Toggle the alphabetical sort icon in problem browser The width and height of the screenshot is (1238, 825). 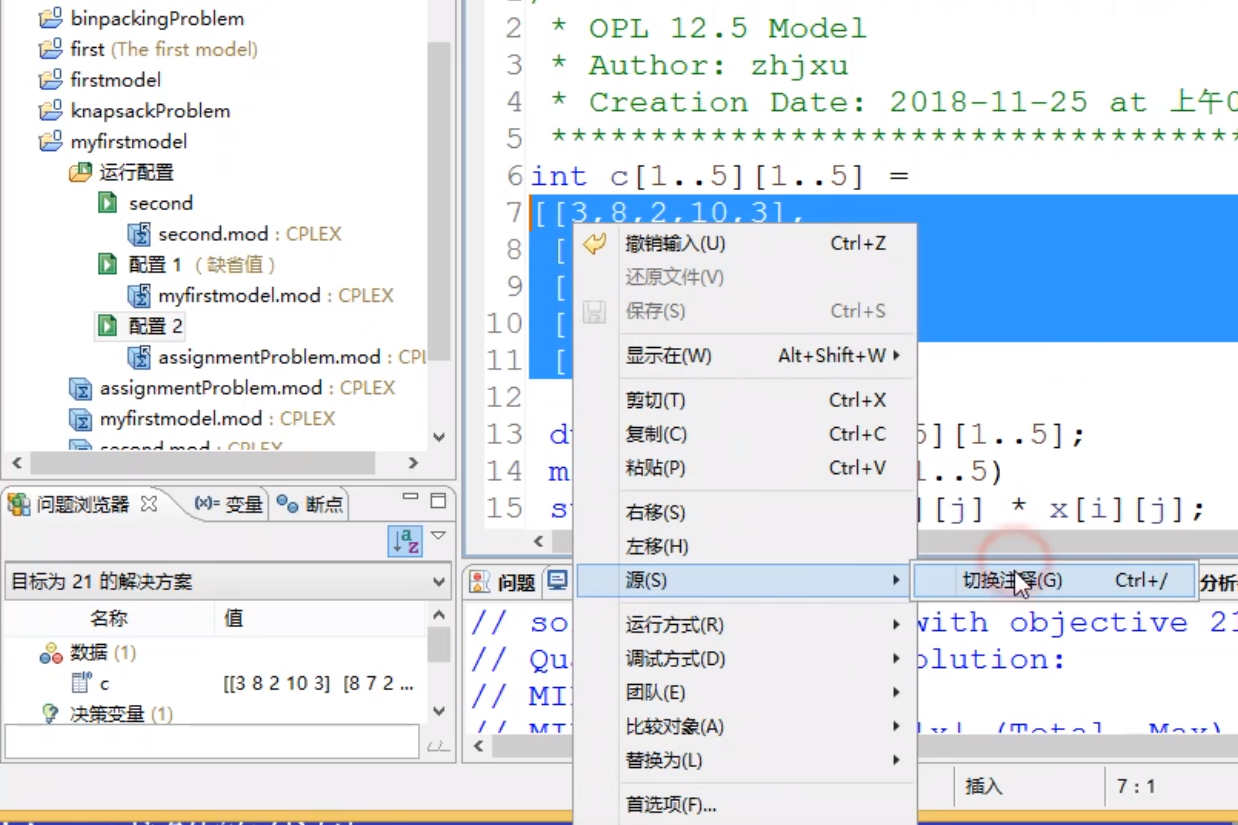pos(405,541)
